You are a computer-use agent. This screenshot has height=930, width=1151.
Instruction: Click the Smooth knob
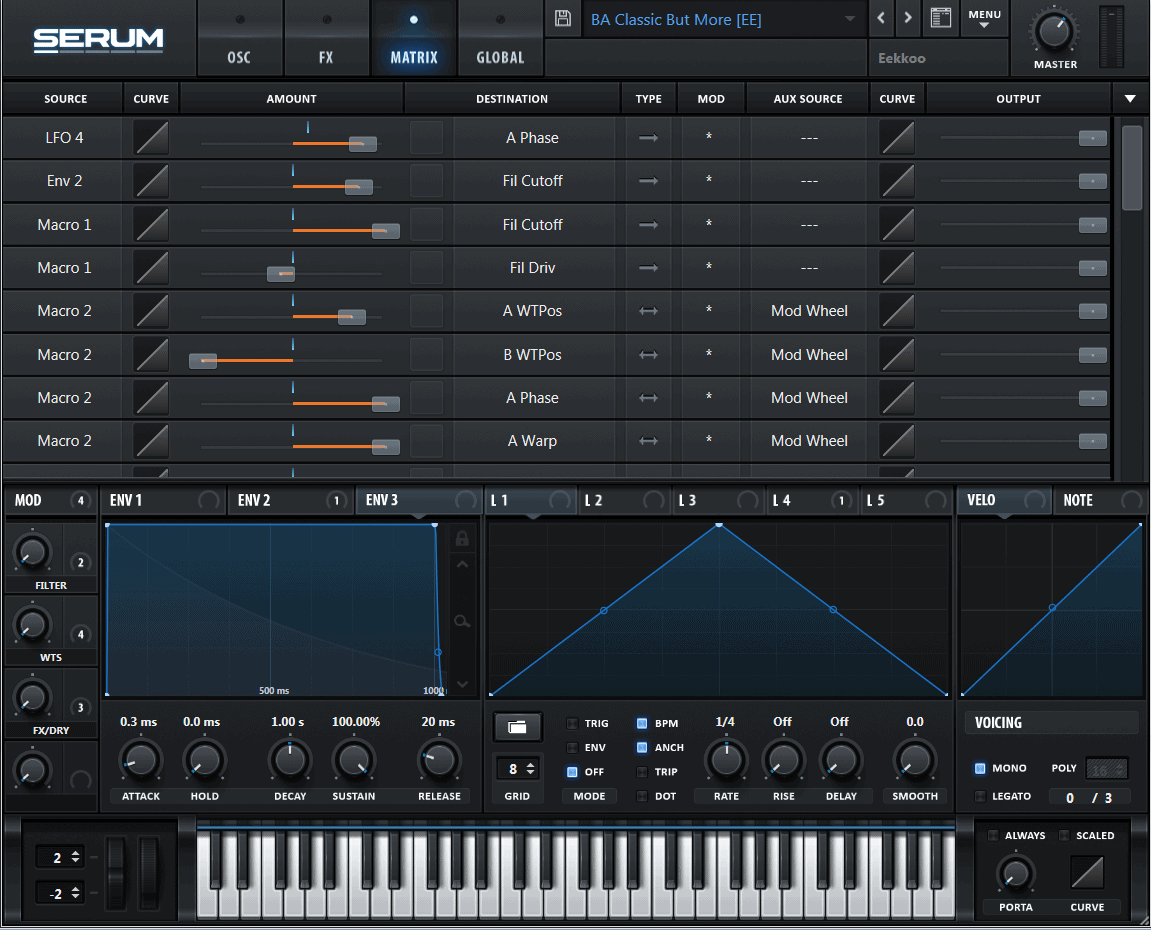click(x=915, y=760)
